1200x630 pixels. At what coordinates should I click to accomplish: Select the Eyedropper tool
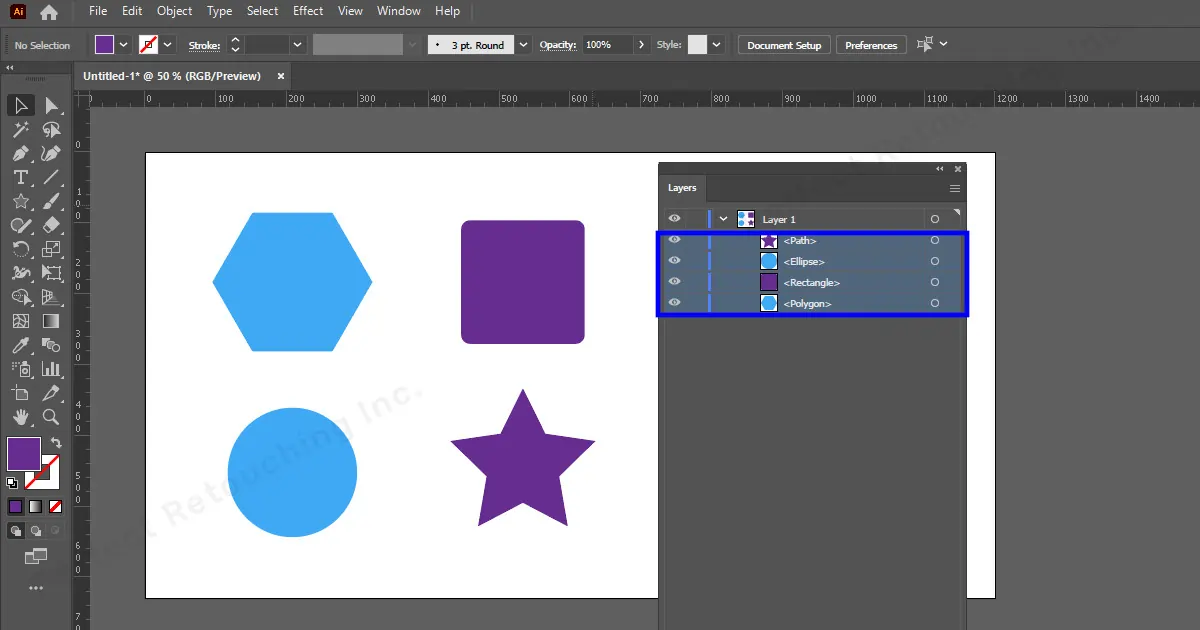pyautogui.click(x=20, y=345)
